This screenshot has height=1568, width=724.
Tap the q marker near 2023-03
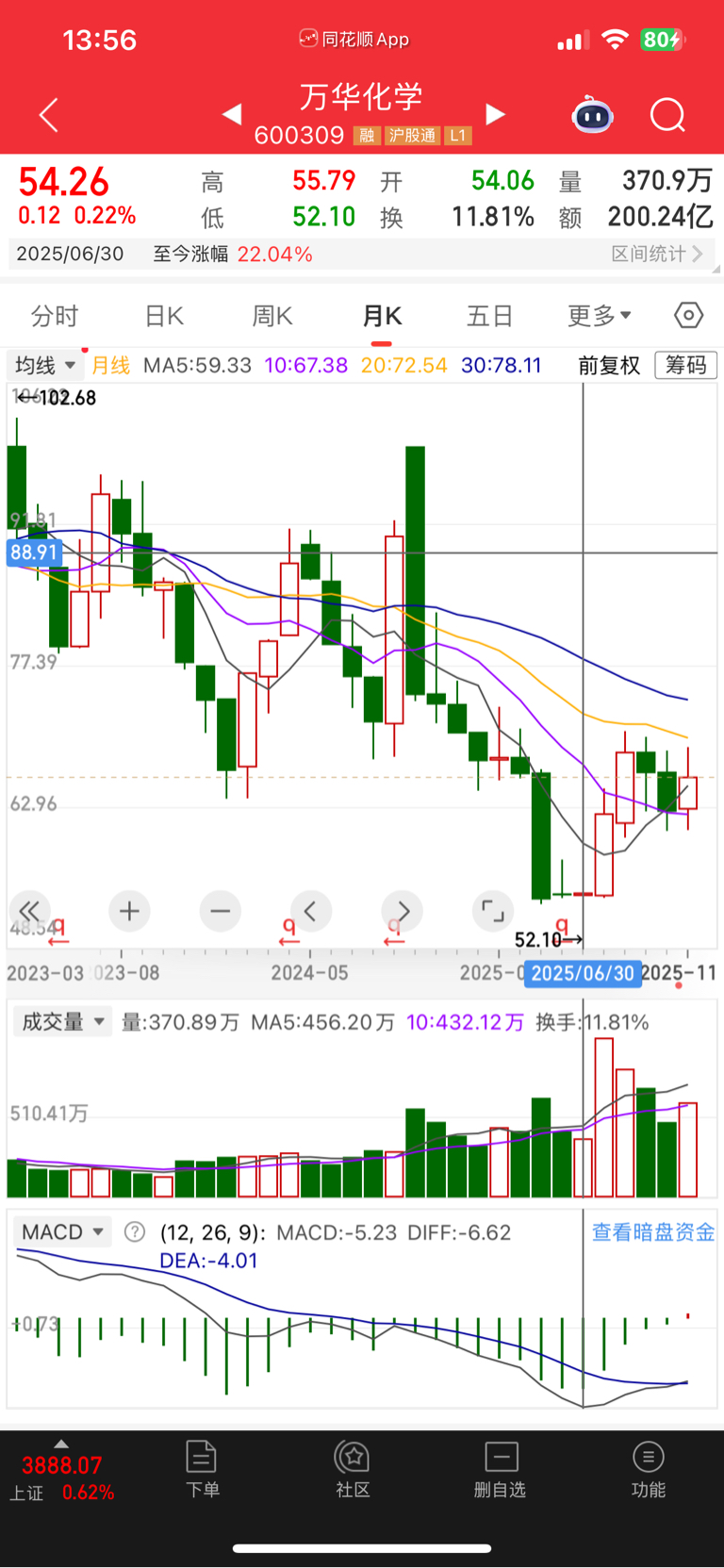[x=58, y=930]
